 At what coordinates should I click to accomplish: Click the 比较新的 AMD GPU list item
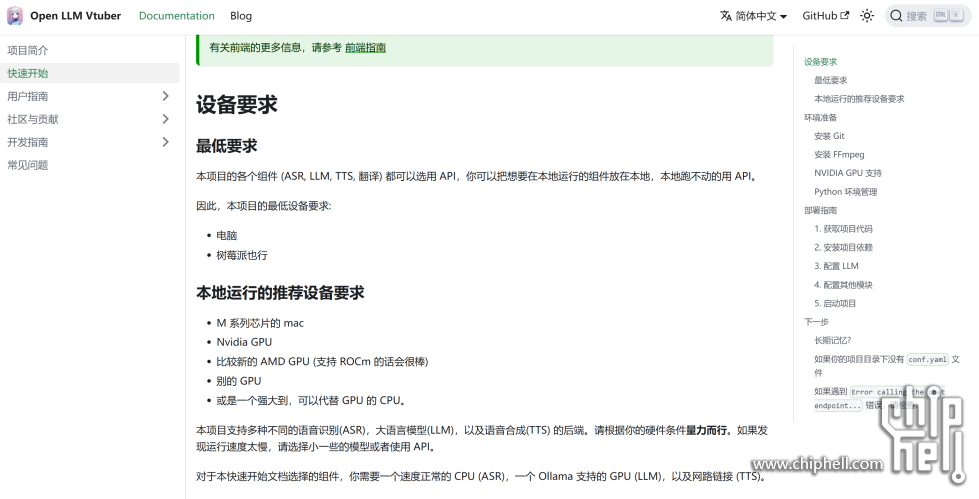322,361
